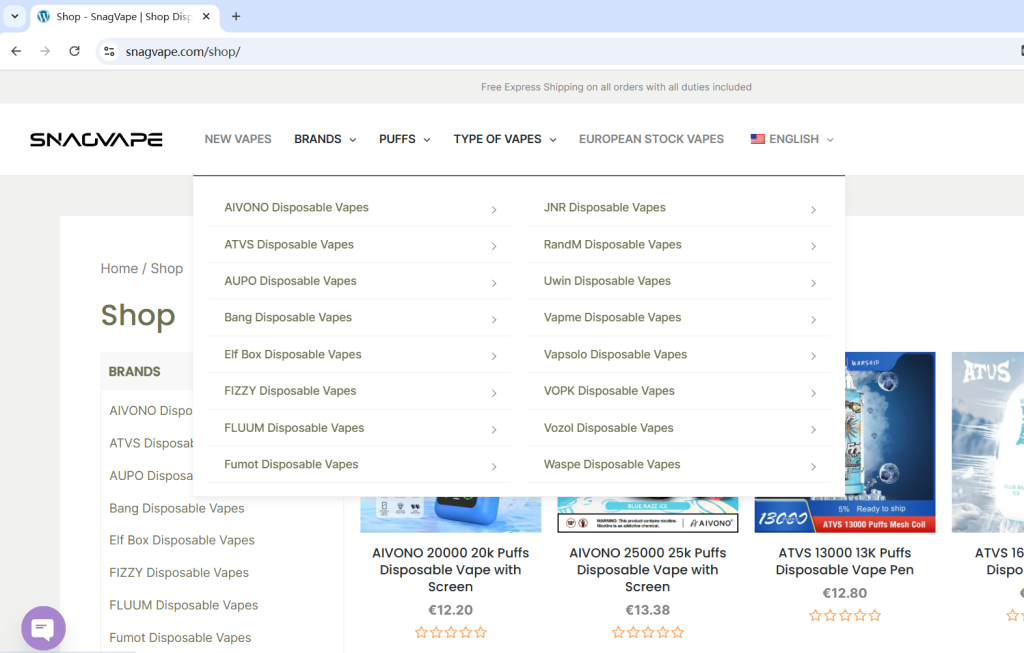Viewport: 1024px width, 653px height.
Task: Expand the Vapsolo submenu arrow
Action: pyautogui.click(x=814, y=357)
